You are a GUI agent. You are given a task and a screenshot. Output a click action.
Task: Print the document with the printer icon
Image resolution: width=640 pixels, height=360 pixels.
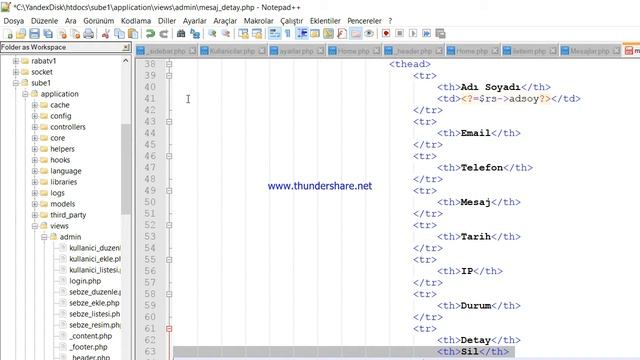[89, 34]
